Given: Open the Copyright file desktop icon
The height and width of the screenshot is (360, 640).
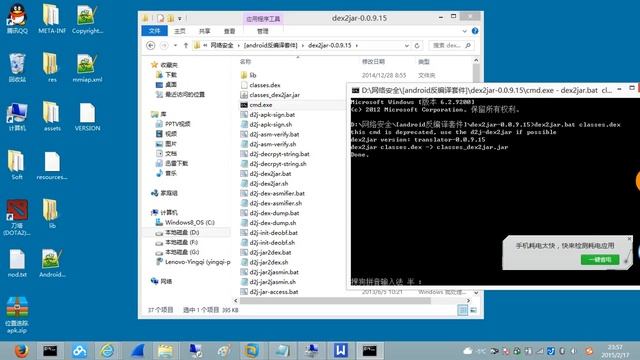Looking at the screenshot, I should [x=87, y=19].
